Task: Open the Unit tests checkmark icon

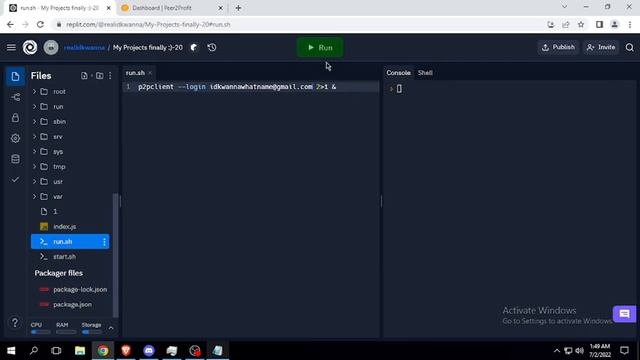Action: [x=15, y=179]
